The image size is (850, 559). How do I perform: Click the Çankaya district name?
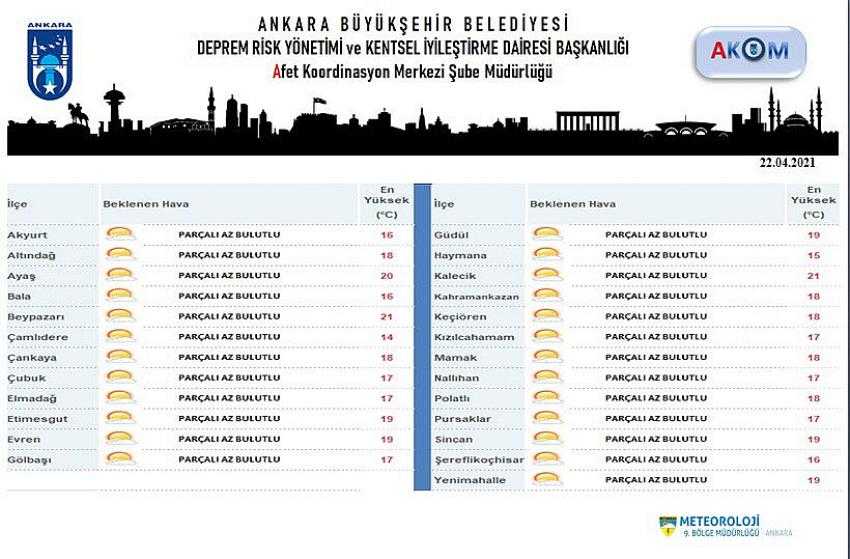(x=31, y=358)
